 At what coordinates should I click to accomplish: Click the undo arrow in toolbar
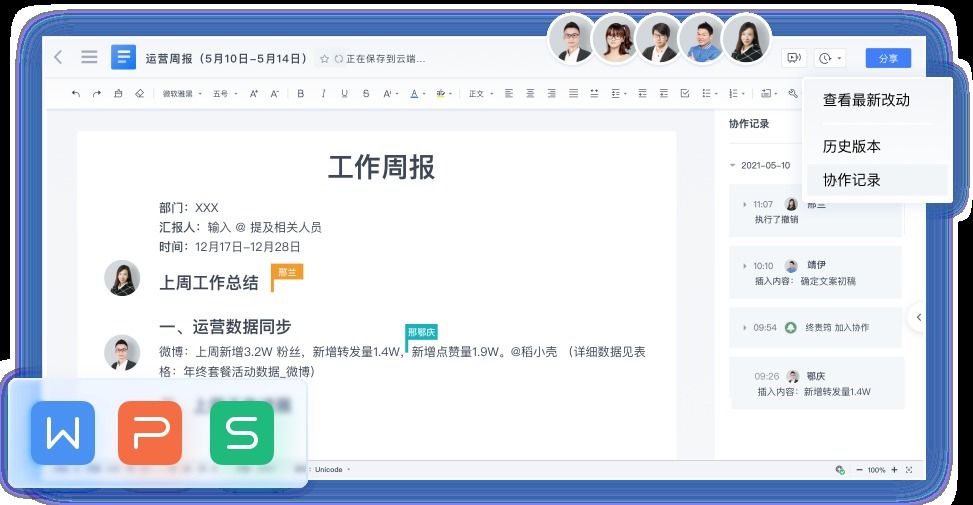[76, 94]
